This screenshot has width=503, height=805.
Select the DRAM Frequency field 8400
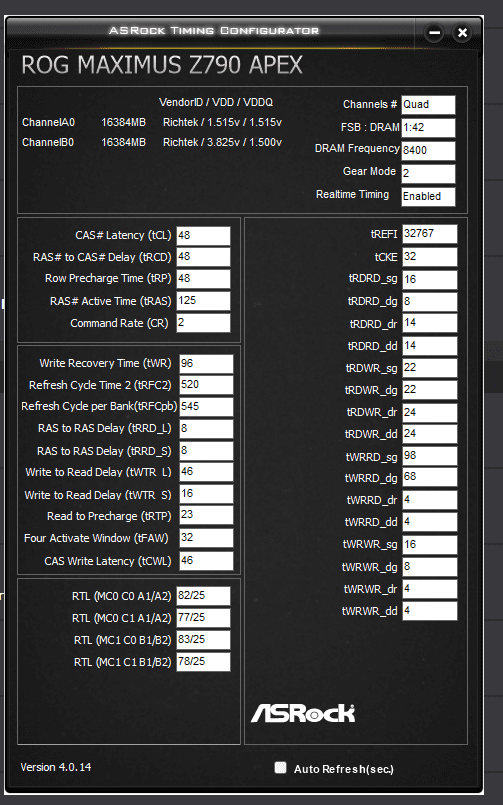point(428,151)
